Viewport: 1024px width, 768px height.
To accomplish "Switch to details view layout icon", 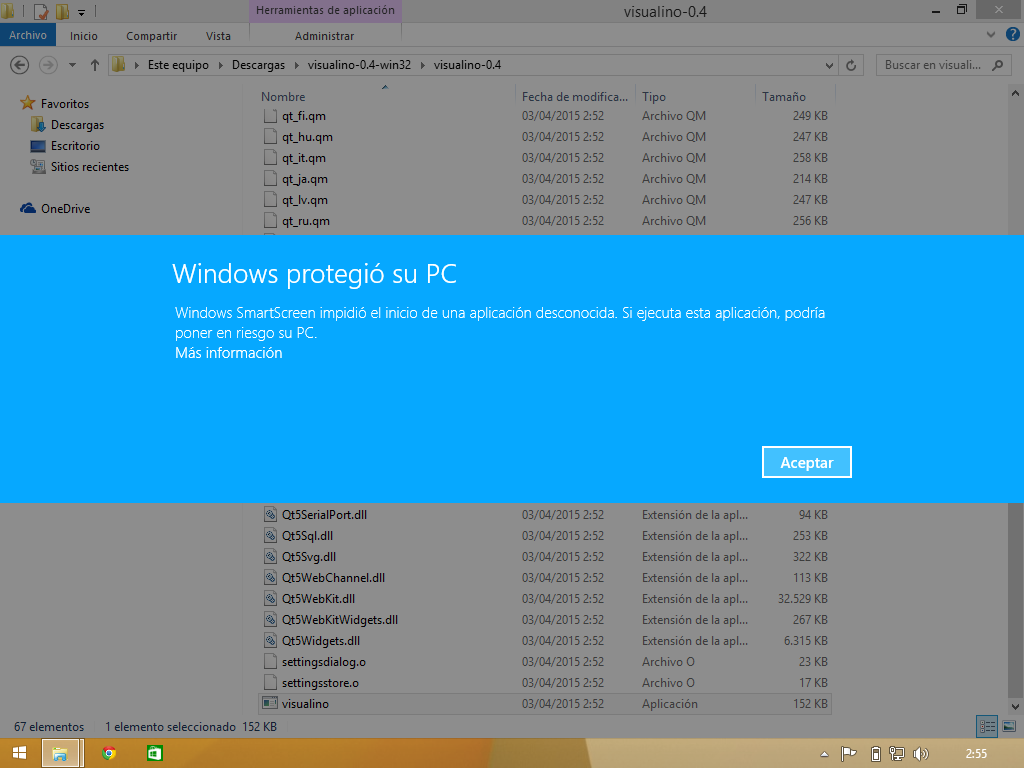I will tap(987, 726).
